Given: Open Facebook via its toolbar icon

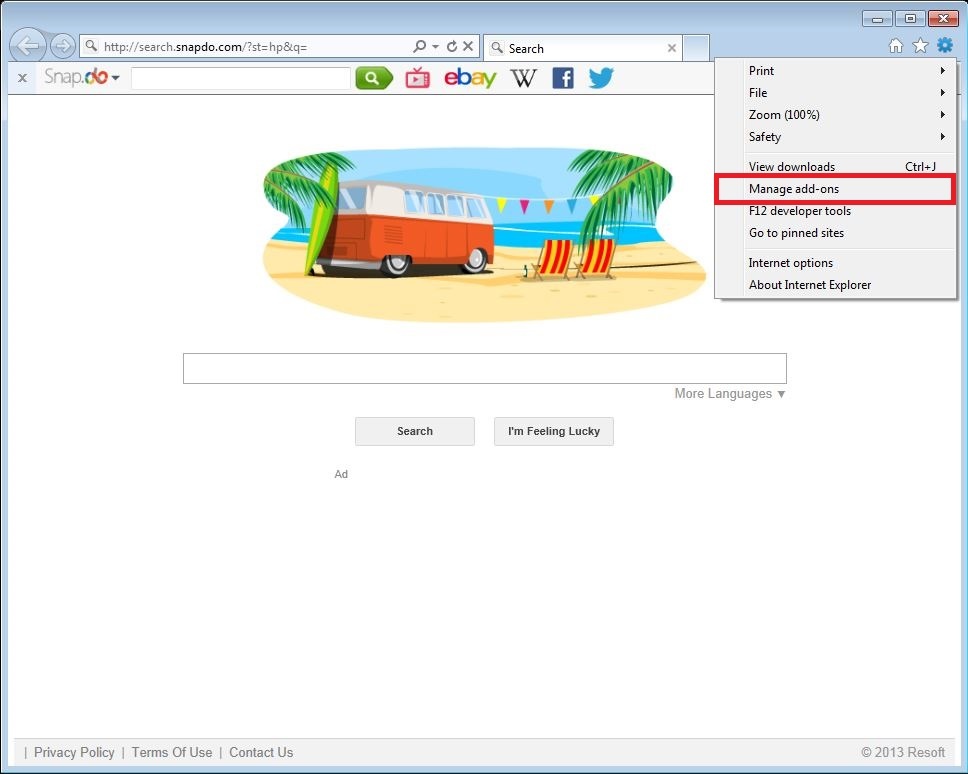Looking at the screenshot, I should [x=562, y=77].
